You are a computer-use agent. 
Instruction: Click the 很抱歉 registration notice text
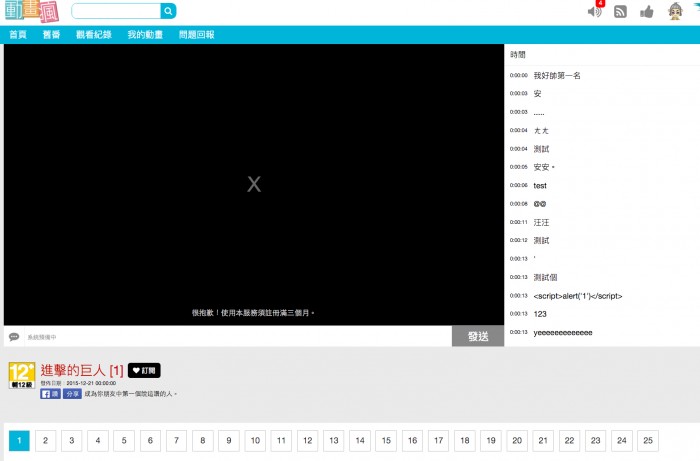point(253,313)
